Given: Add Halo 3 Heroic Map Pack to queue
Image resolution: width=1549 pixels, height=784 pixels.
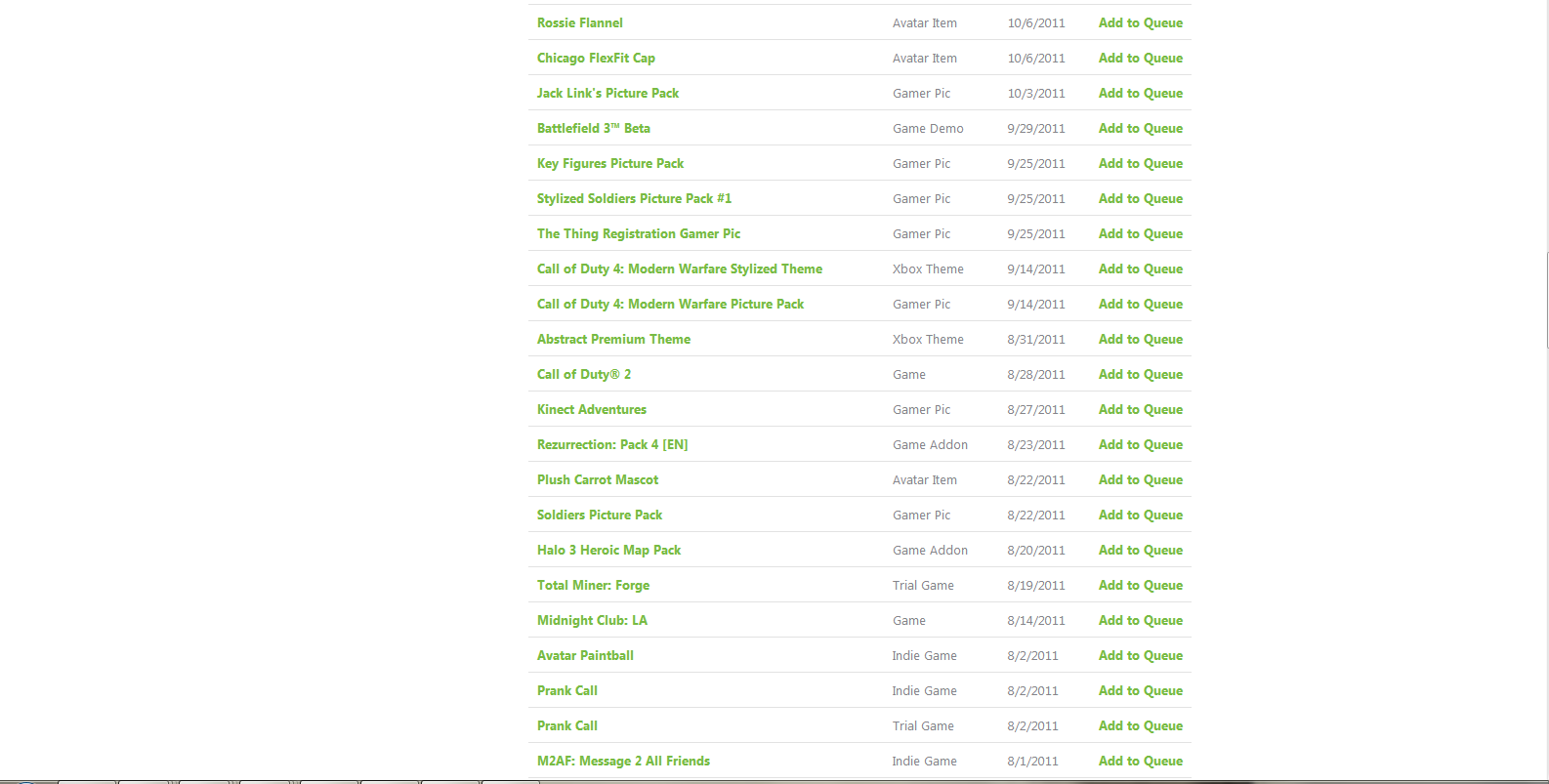Looking at the screenshot, I should (1141, 550).
